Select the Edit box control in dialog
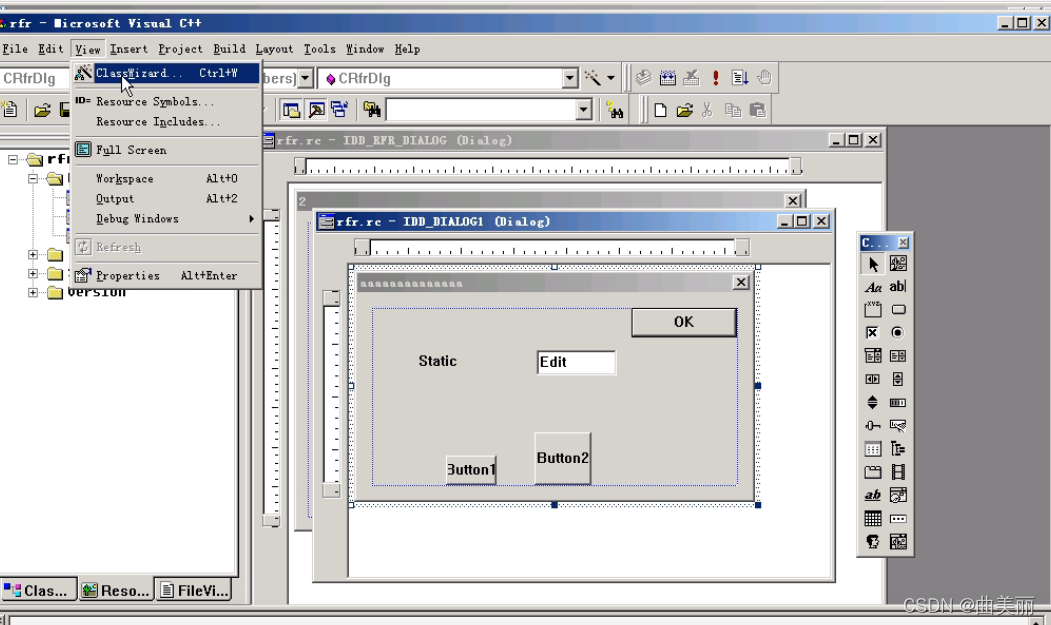 576,362
